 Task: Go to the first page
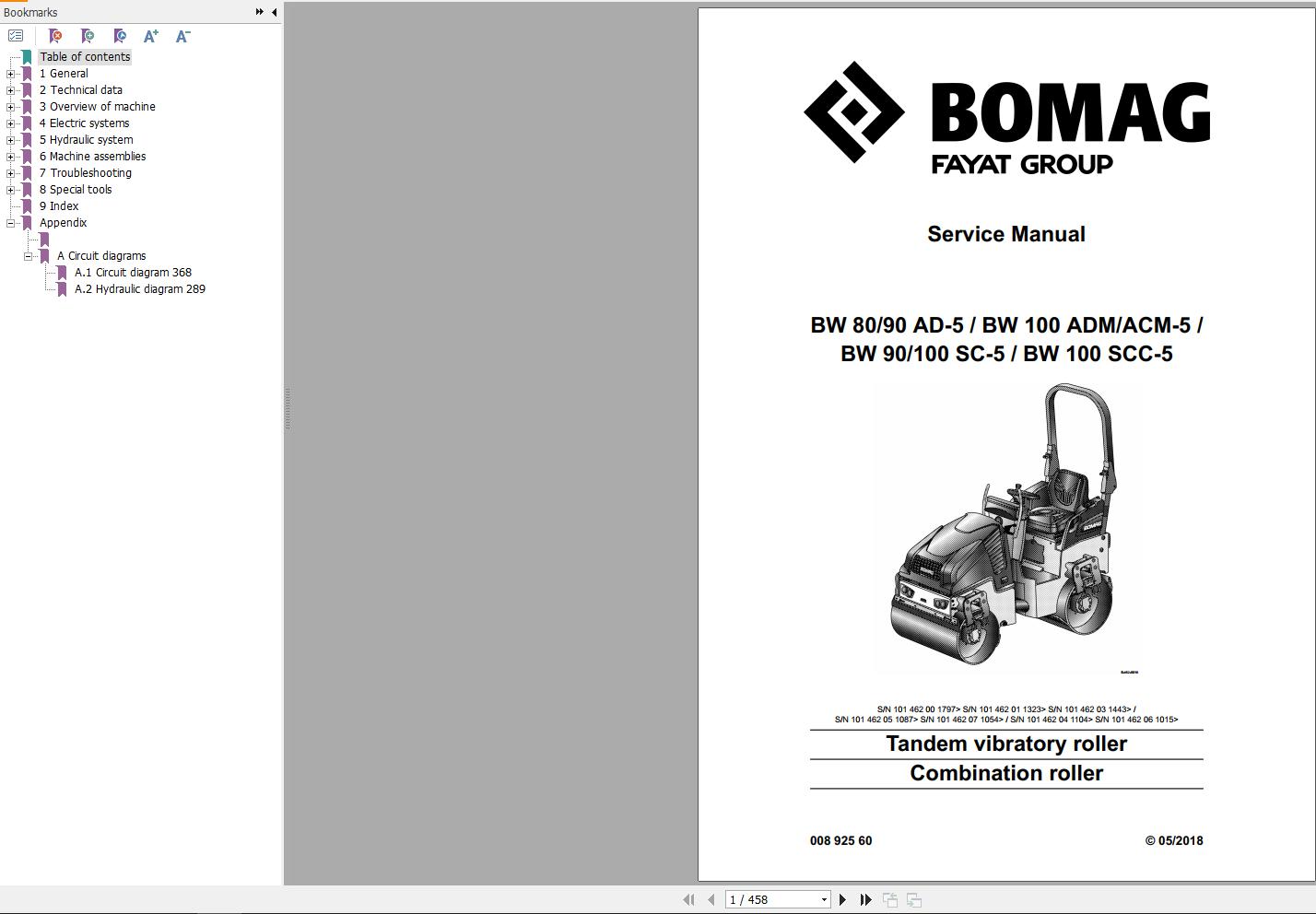click(x=687, y=899)
